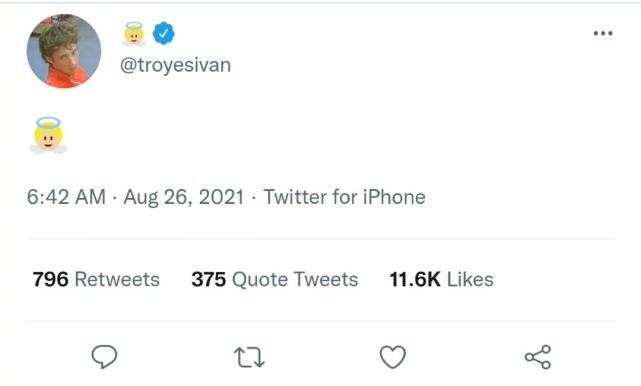Click the divider line below the timestamp
This screenshot has width=641, height=386.
[x=321, y=238]
